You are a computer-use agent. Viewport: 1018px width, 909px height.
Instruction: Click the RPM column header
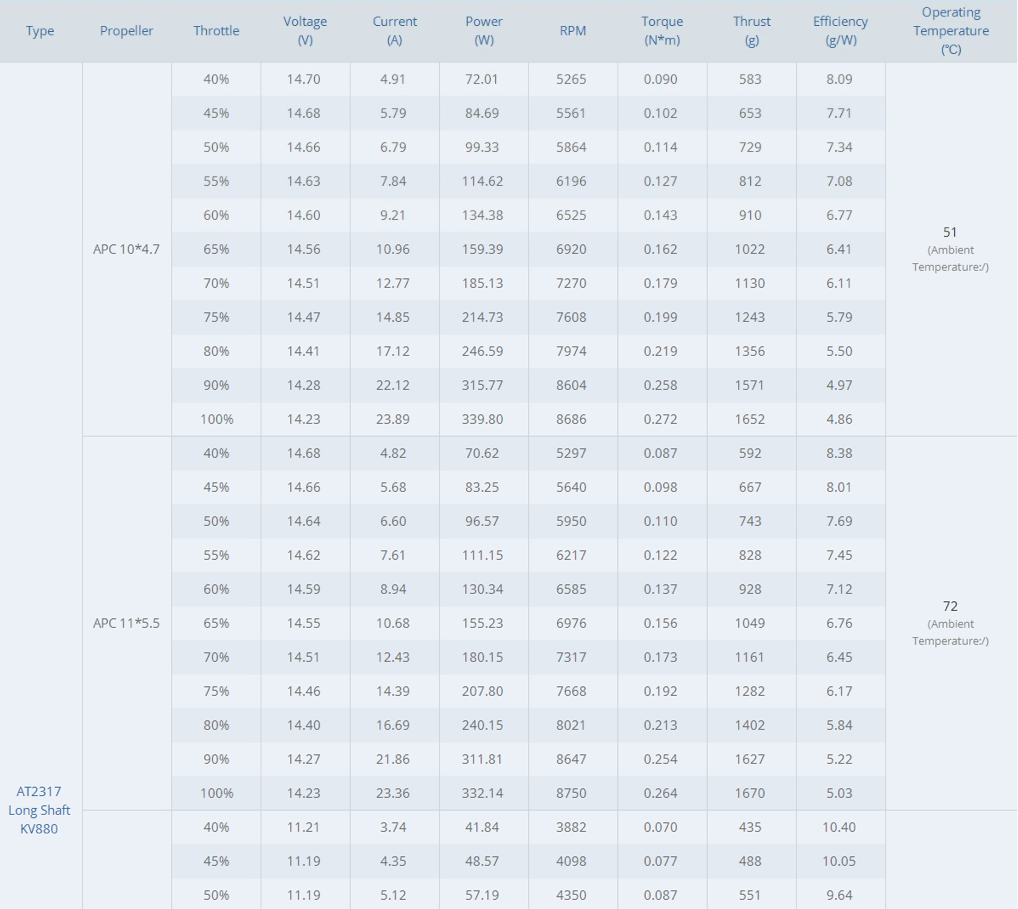coord(573,31)
